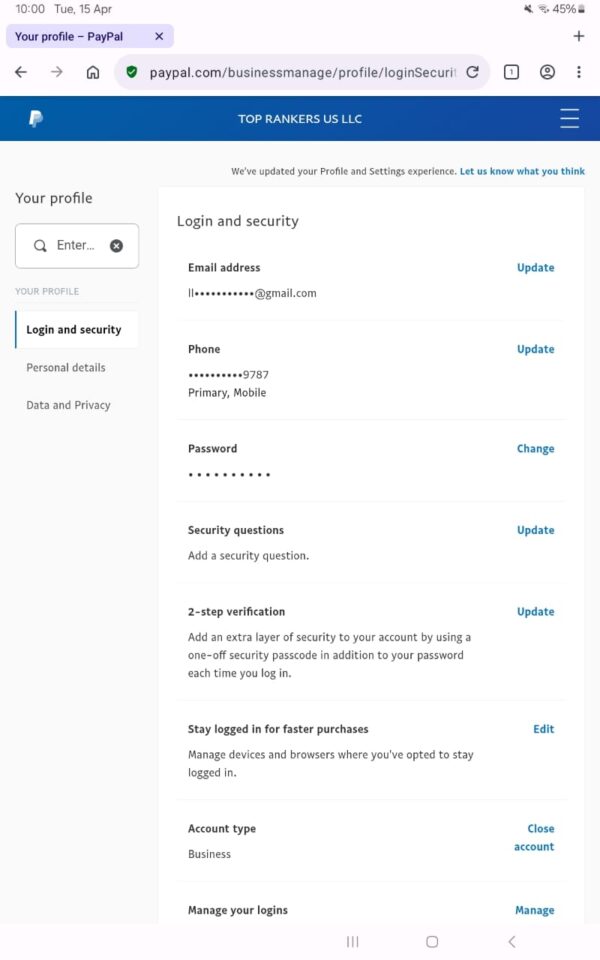Screen dimensions: 600x960
Task: Reload the page in browser
Action: click(x=472, y=72)
